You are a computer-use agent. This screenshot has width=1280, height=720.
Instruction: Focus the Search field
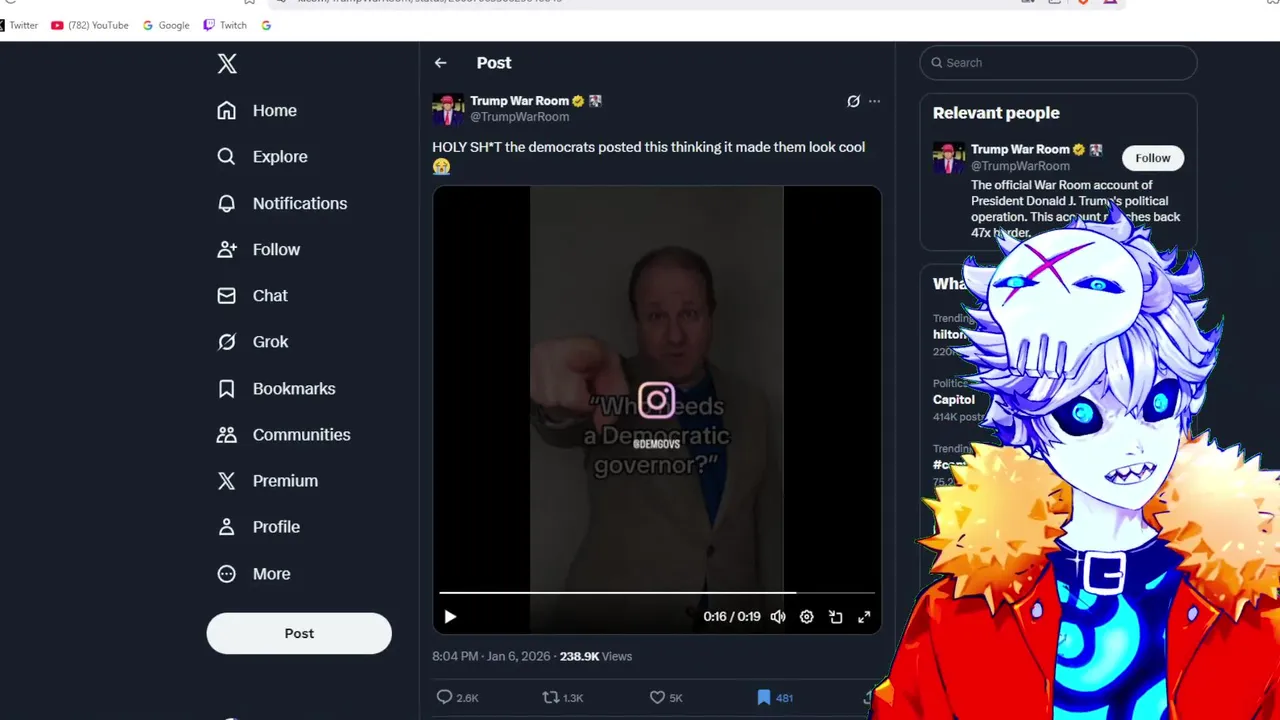click(1058, 63)
